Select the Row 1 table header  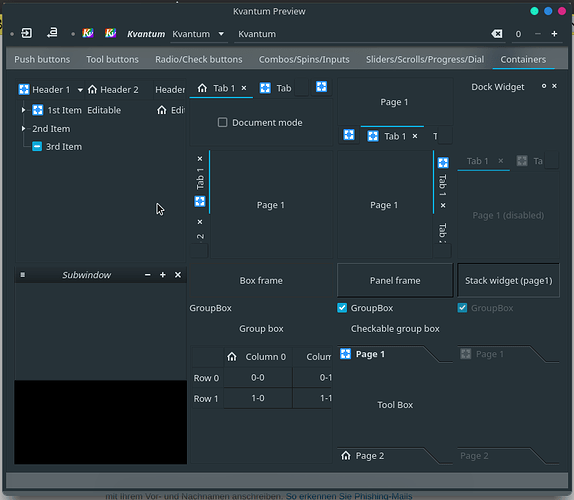tap(207, 398)
